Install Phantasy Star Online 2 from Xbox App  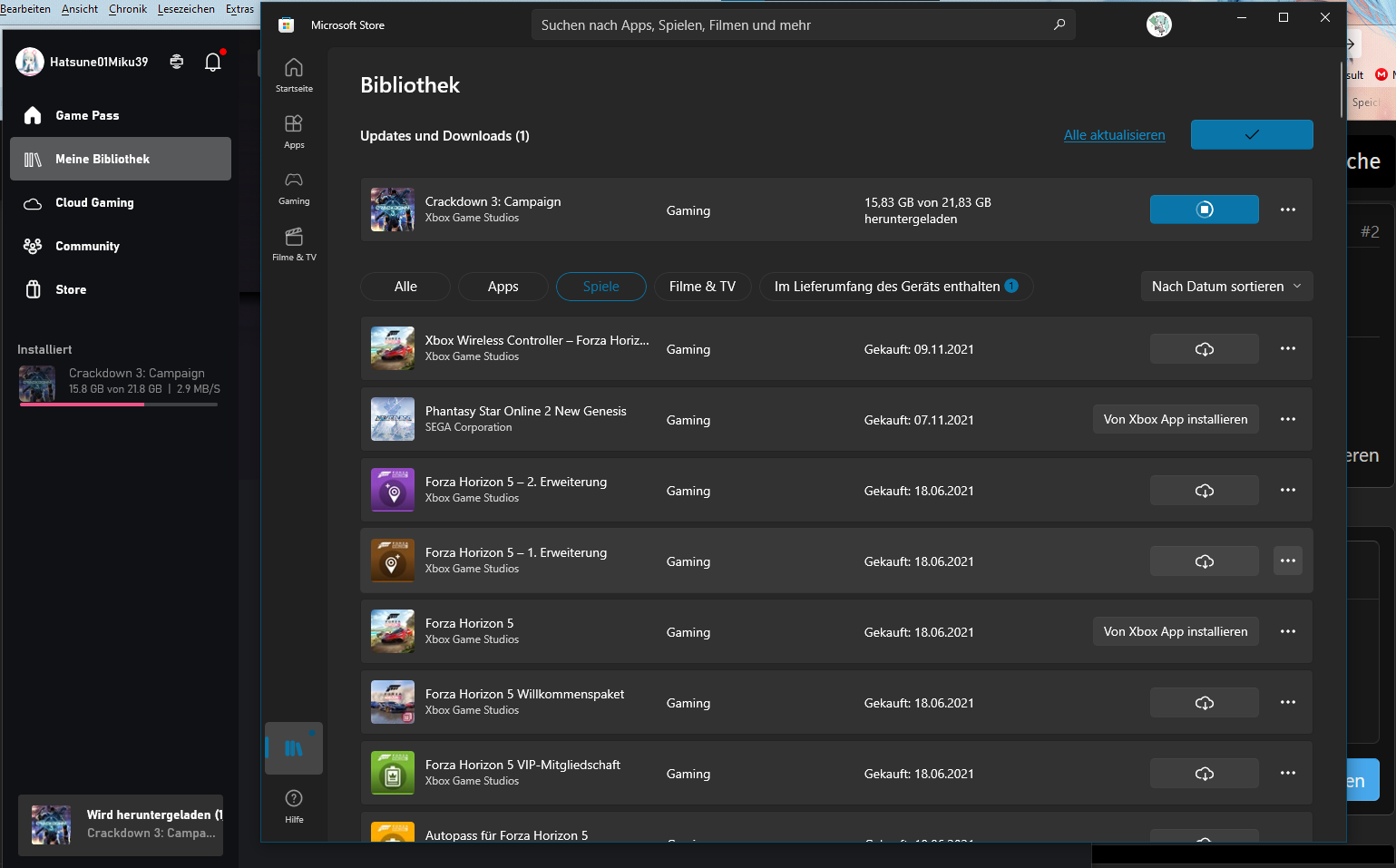(1176, 420)
